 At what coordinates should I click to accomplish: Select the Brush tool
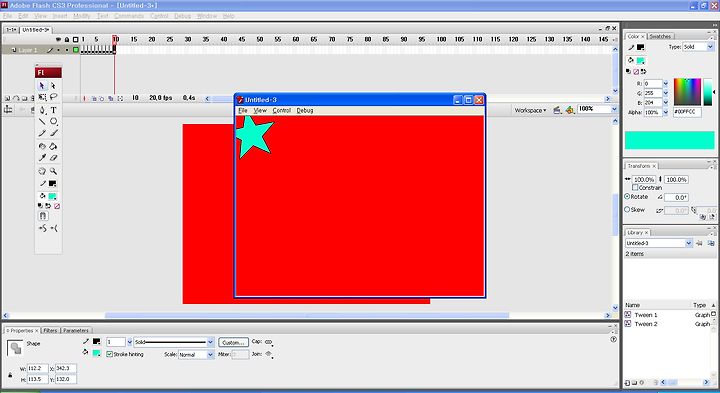(53, 133)
